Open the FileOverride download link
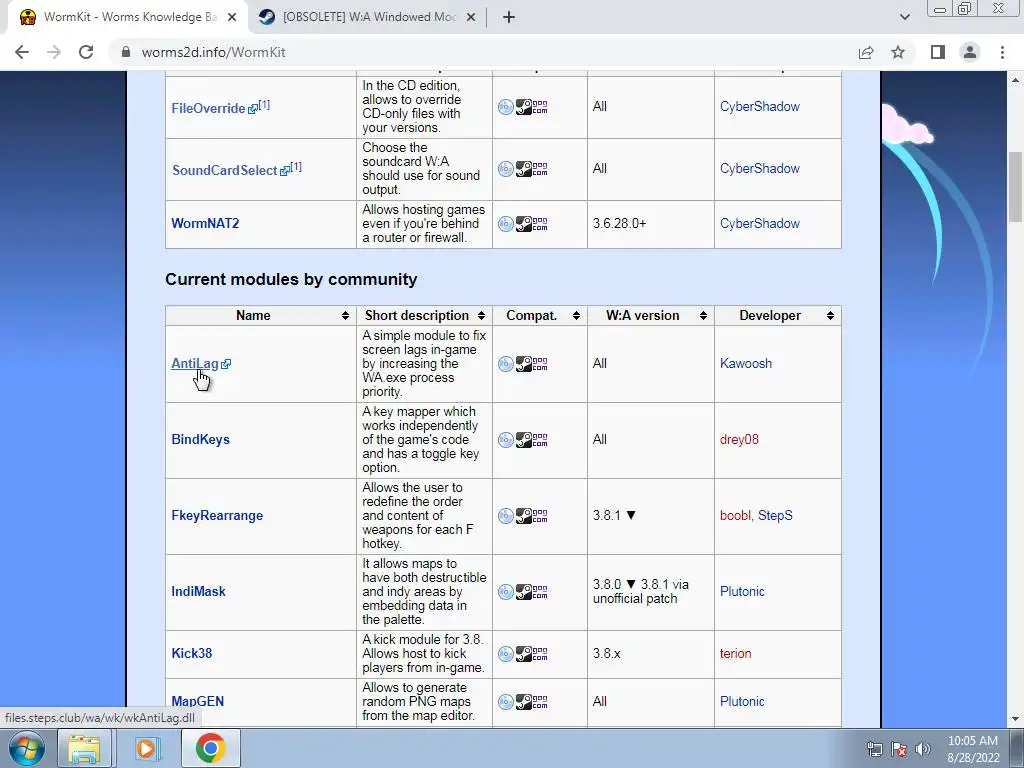The width and height of the screenshot is (1024, 768). (x=208, y=108)
